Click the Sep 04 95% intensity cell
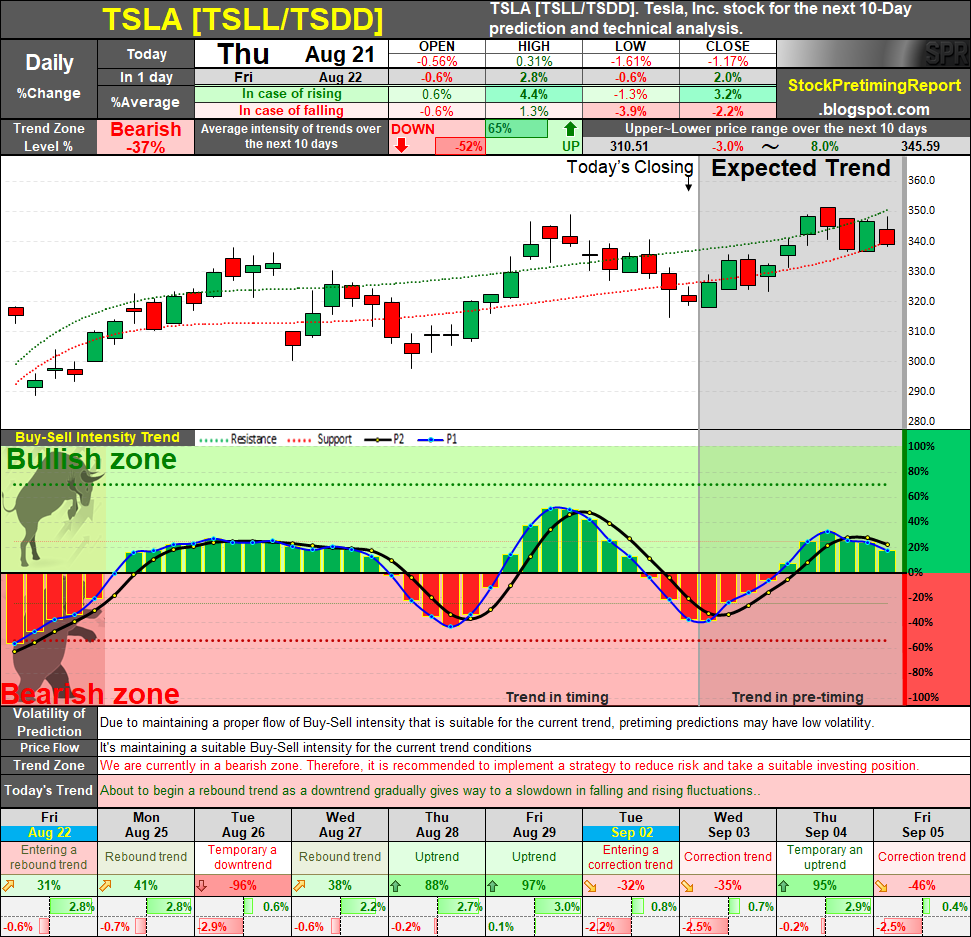971x937 pixels. point(825,886)
